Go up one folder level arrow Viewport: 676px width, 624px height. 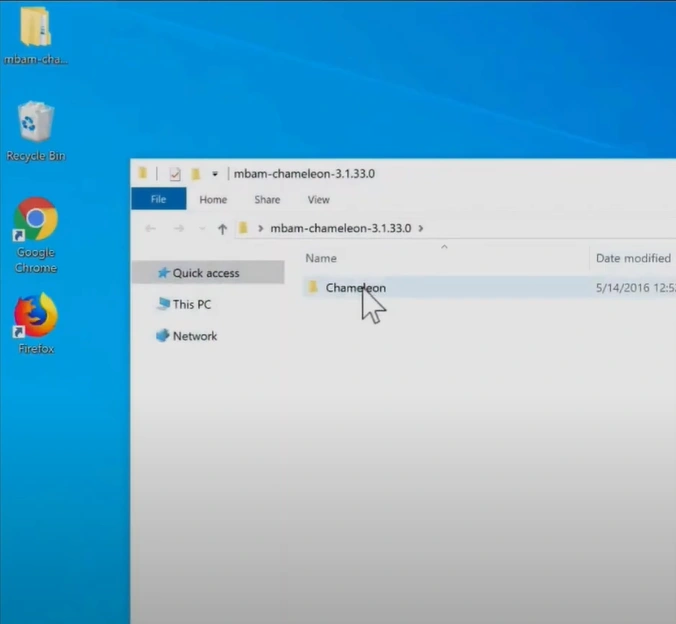click(222, 229)
